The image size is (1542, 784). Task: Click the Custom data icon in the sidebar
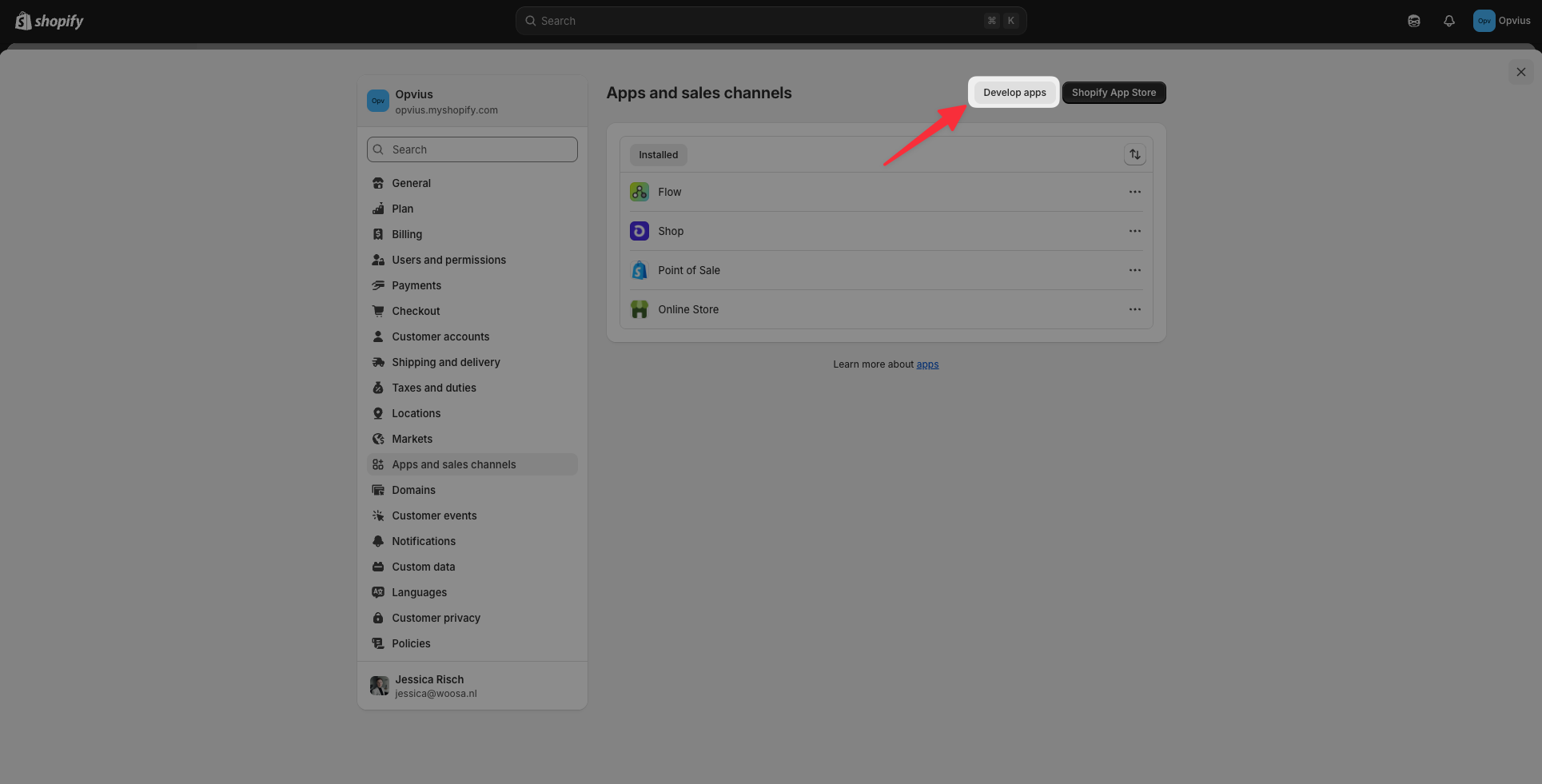point(378,567)
